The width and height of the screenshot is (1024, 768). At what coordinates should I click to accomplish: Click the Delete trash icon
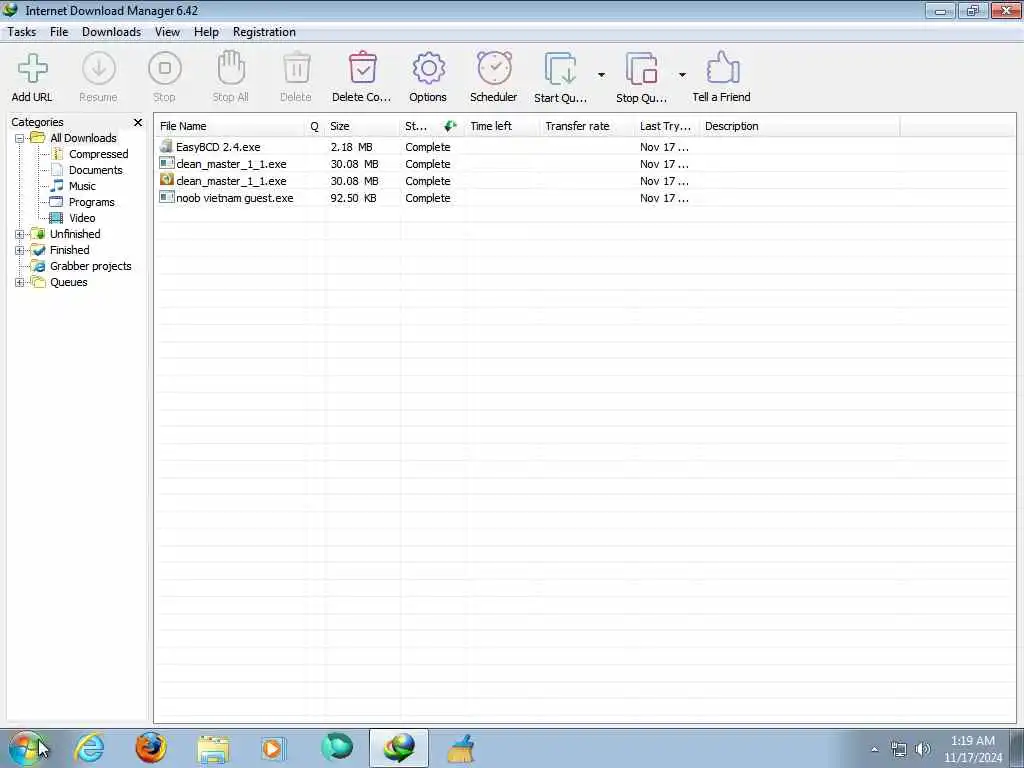pyautogui.click(x=296, y=69)
